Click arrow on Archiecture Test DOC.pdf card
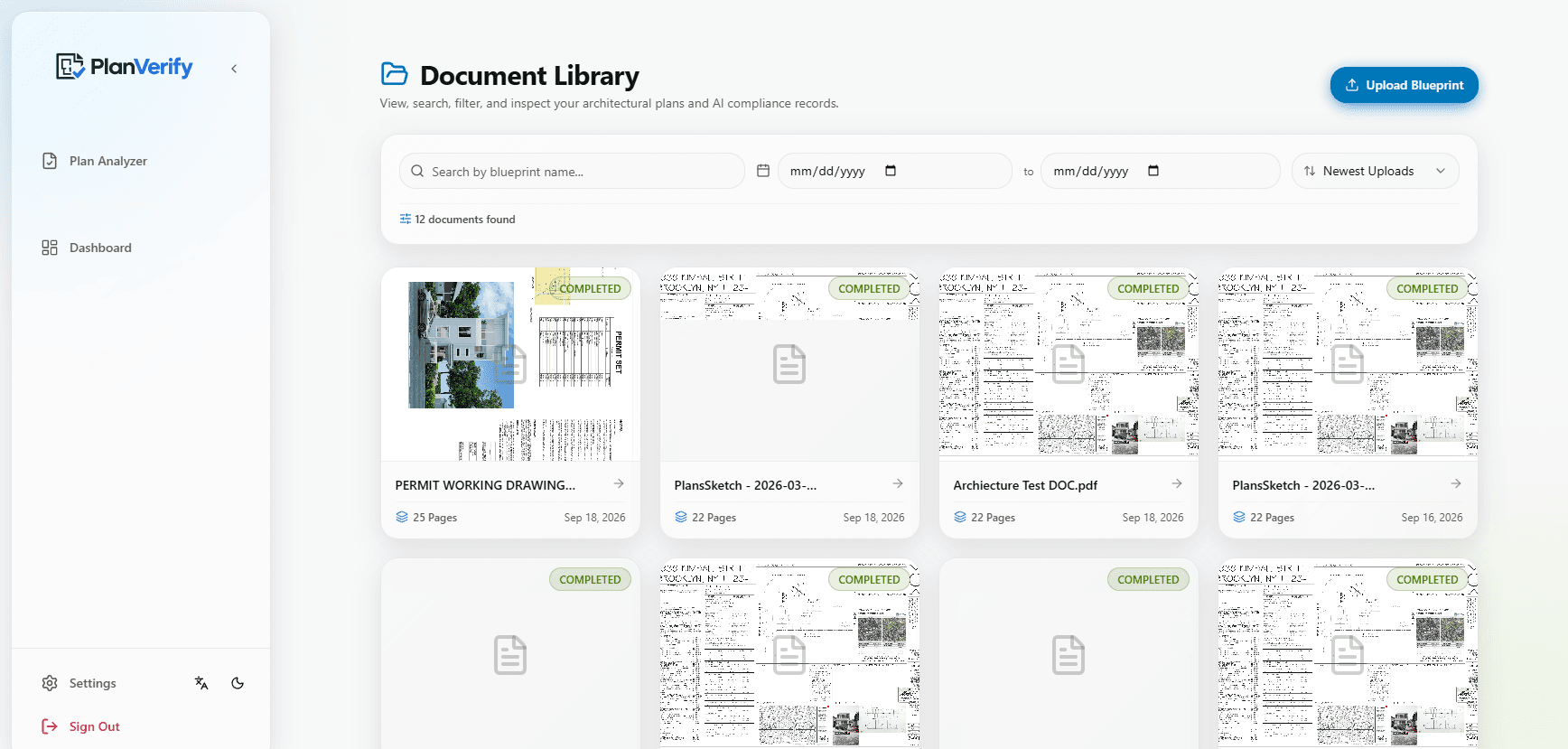This screenshot has width=1568, height=749. pos(1177,484)
